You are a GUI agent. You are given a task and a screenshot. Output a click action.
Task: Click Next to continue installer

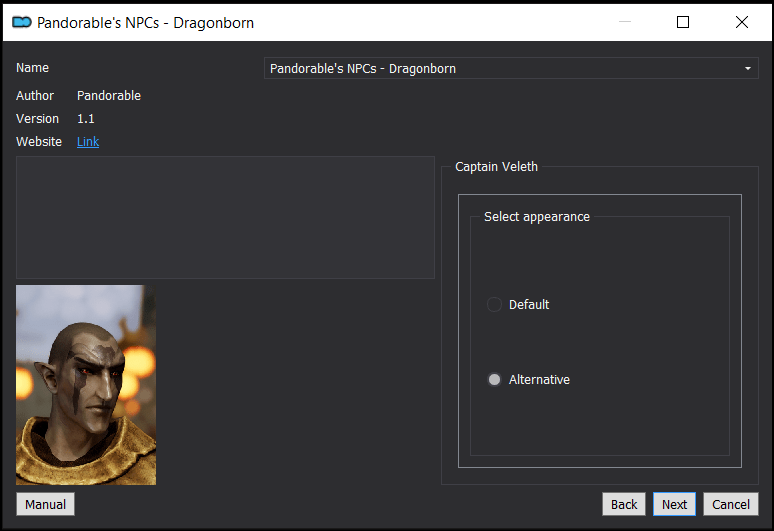click(674, 504)
